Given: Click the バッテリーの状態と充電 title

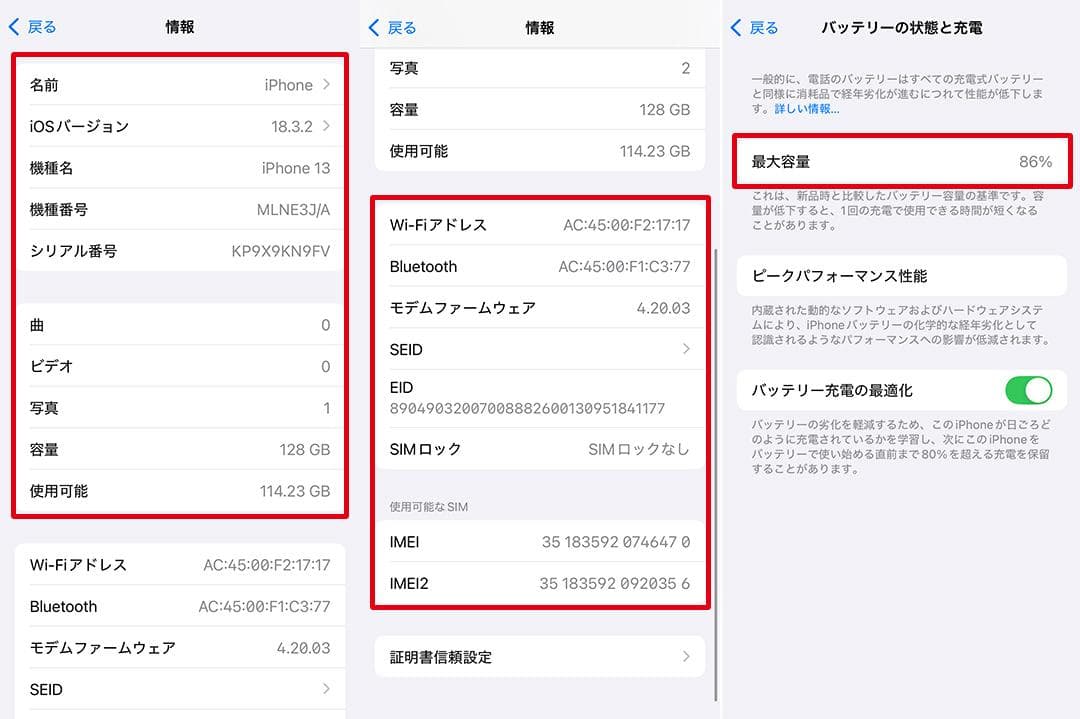Looking at the screenshot, I should (902, 28).
